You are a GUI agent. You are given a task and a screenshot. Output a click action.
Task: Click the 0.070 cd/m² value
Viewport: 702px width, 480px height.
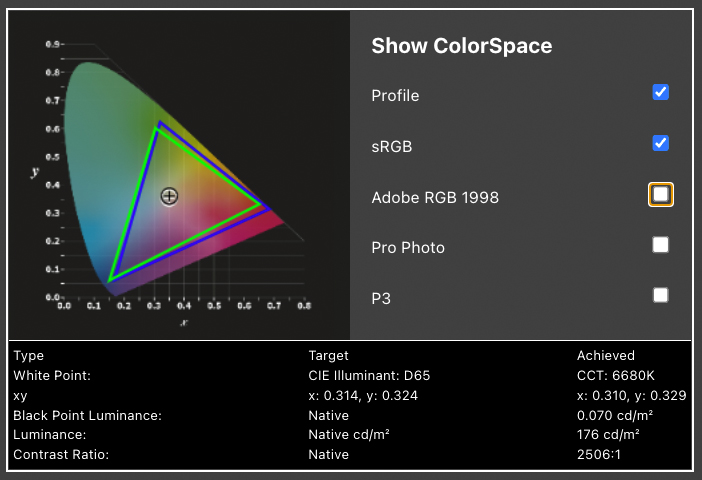point(615,416)
